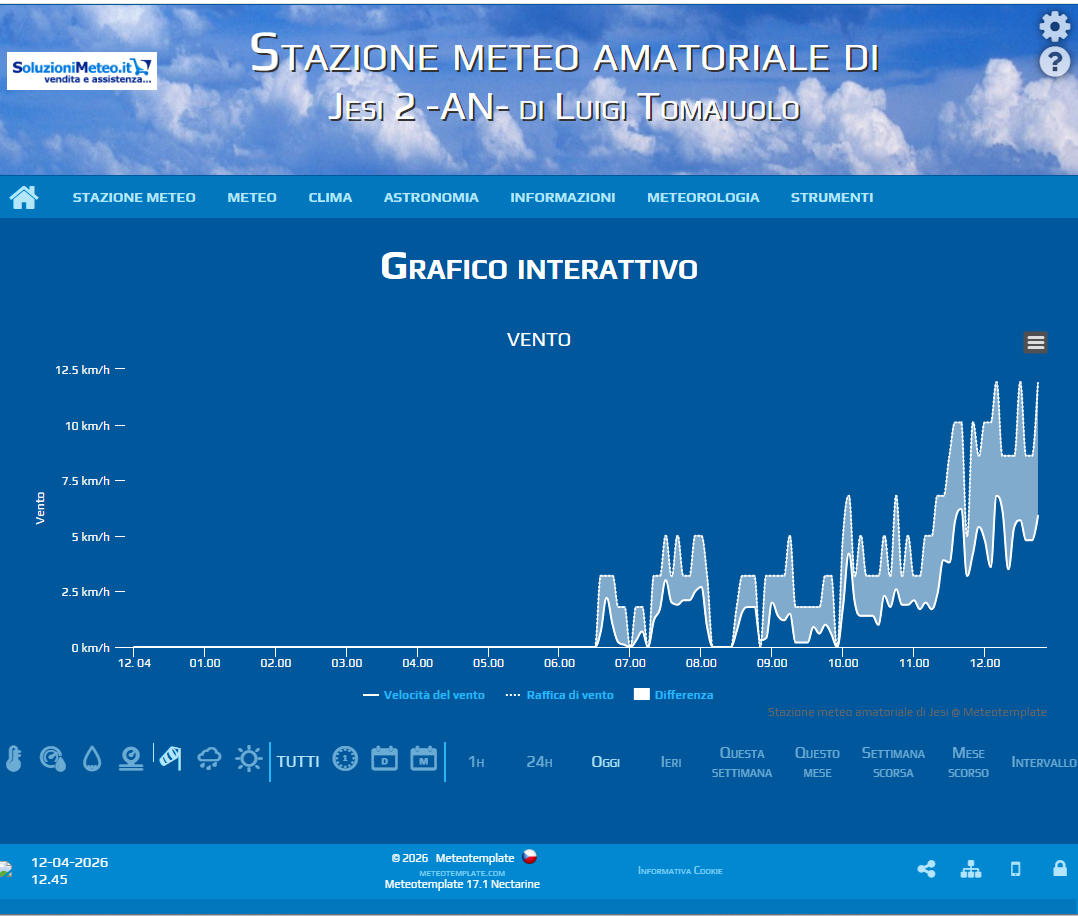This screenshot has height=916, width=1078.
Task: Toggle Raffica di vento series in legend
Action: point(560,695)
